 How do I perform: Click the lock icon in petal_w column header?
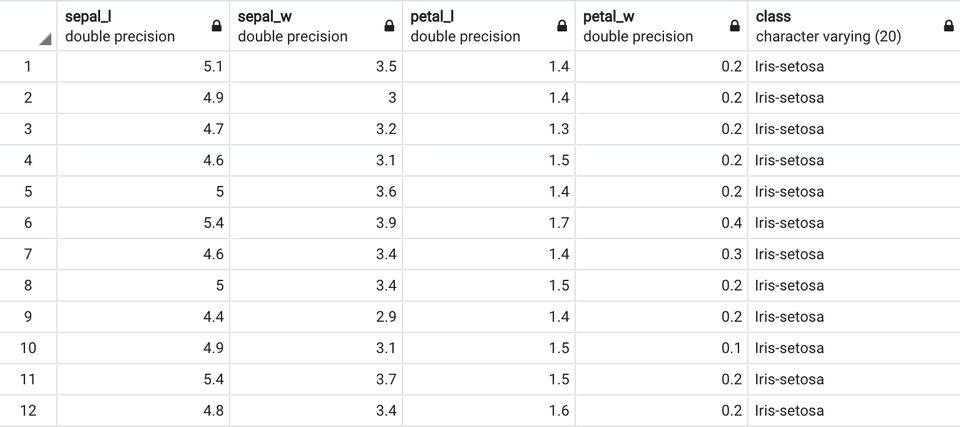point(736,27)
